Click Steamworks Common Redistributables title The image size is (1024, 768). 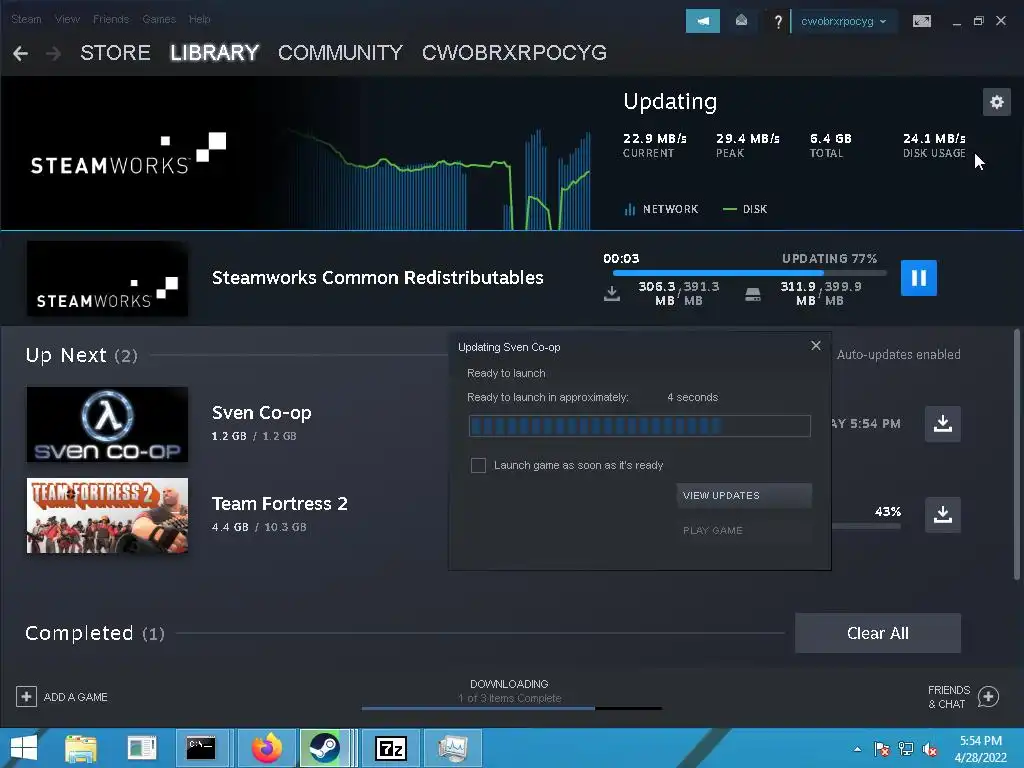377,278
